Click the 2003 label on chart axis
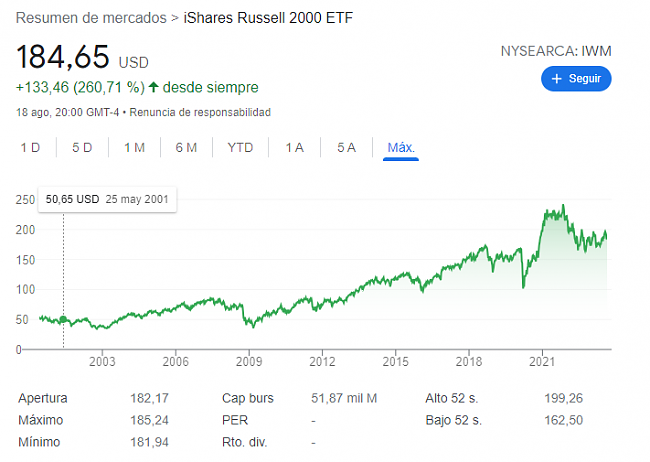650x462 pixels. tap(102, 362)
